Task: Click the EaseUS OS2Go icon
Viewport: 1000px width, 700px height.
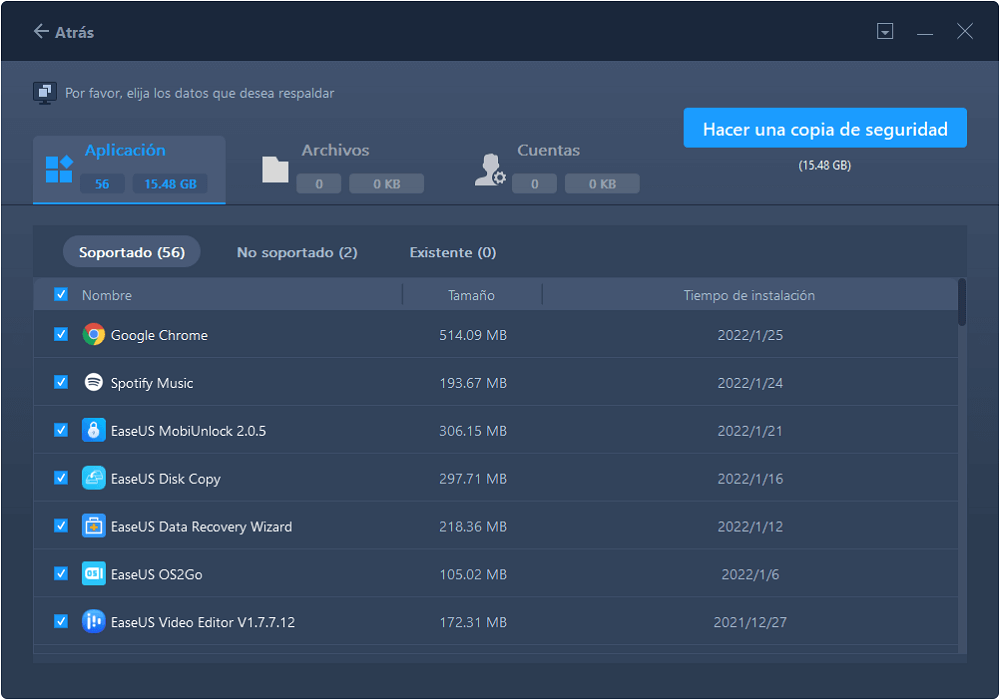Action: click(94, 574)
